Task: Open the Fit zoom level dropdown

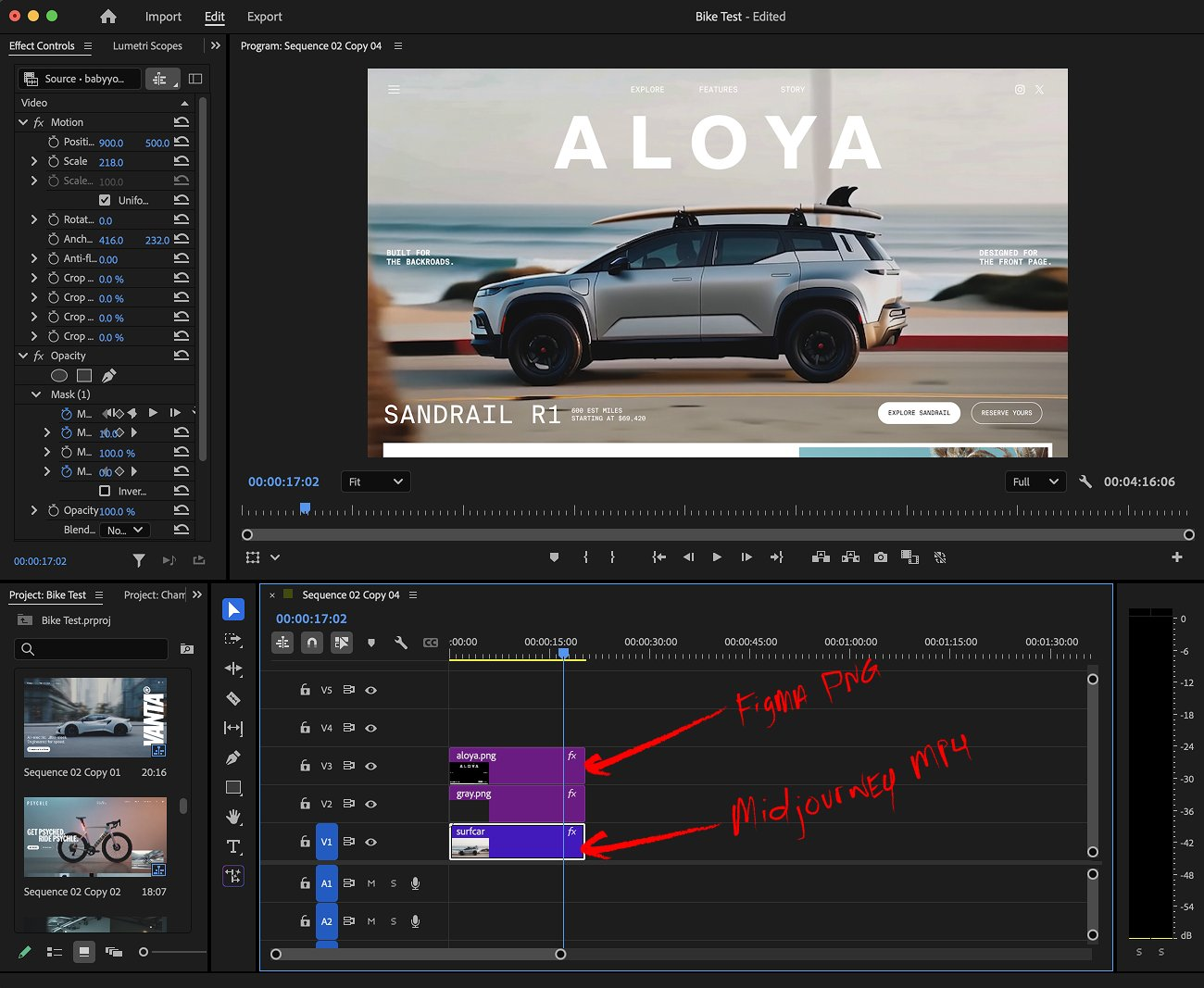Action: pyautogui.click(x=375, y=481)
